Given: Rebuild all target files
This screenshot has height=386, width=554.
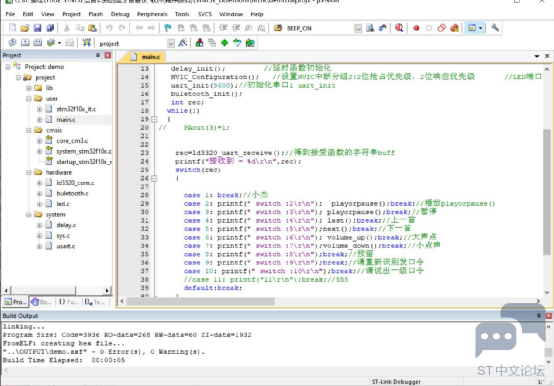Looking at the screenshot, I should click(37, 43).
